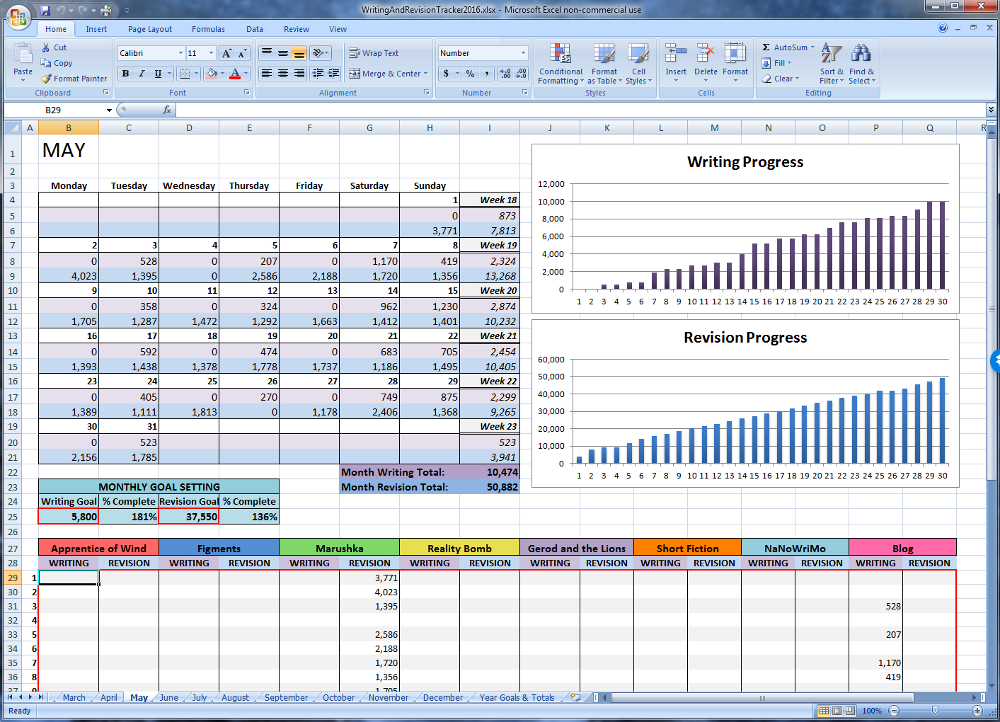Toggle underline on the selected cell
Viewport: 1000px width, 722px height.
(x=157, y=74)
